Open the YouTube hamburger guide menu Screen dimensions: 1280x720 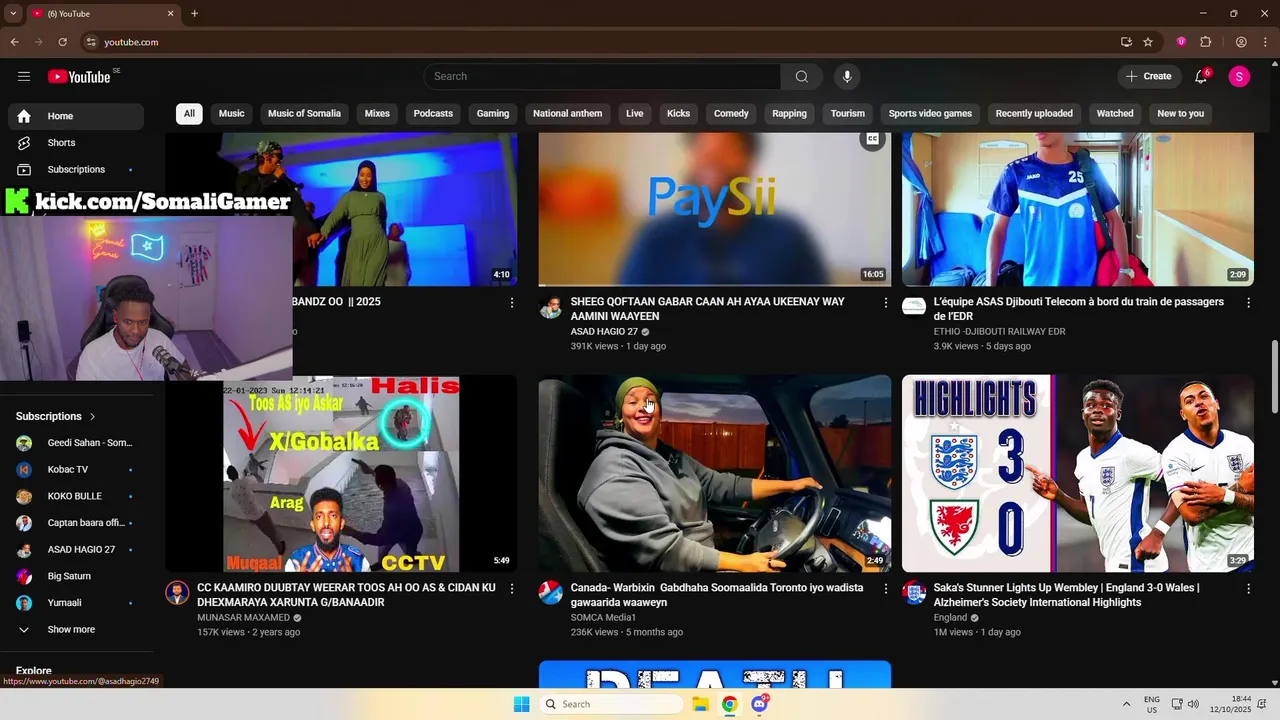click(x=24, y=76)
